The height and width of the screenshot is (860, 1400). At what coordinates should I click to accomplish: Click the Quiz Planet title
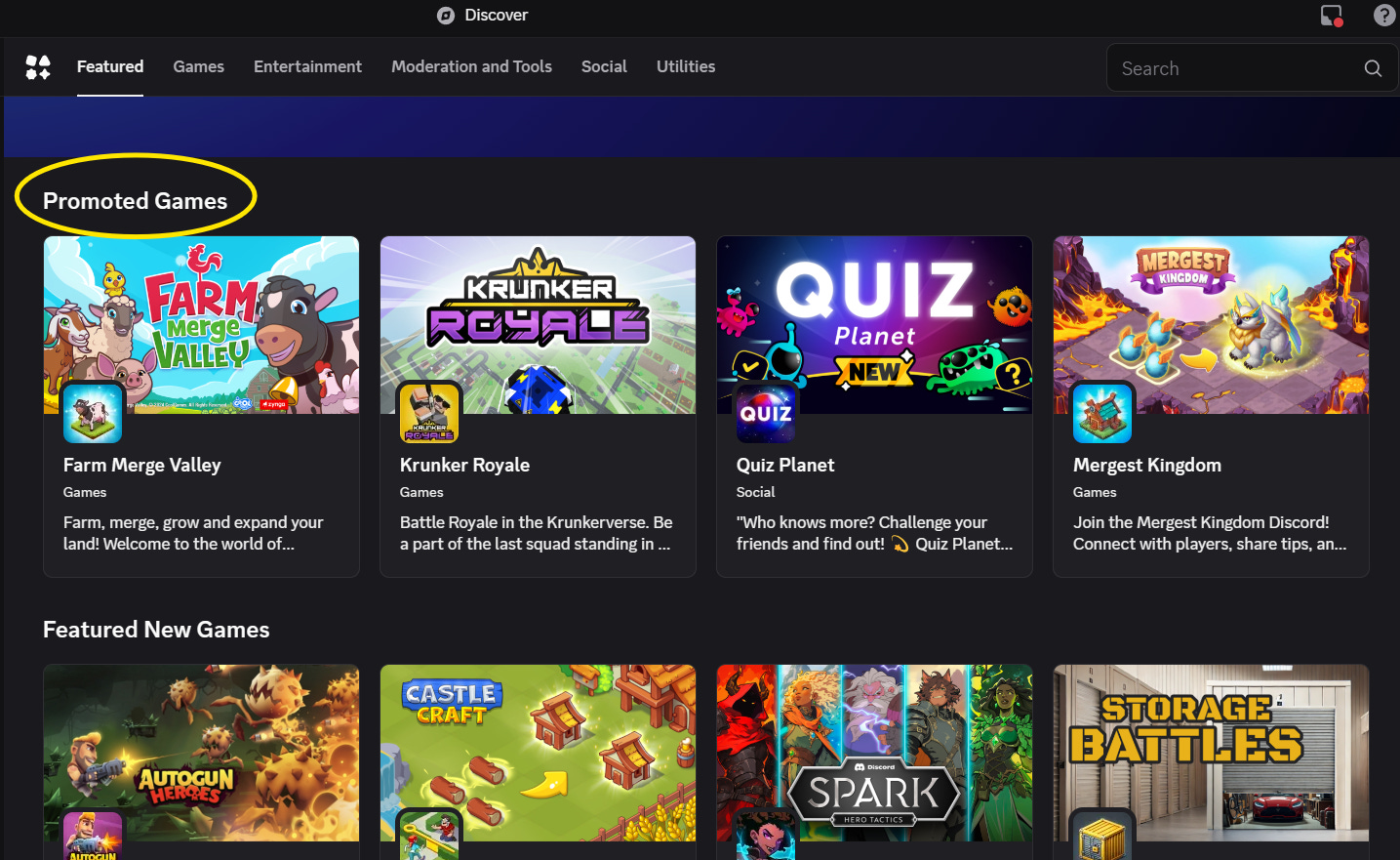[785, 466]
